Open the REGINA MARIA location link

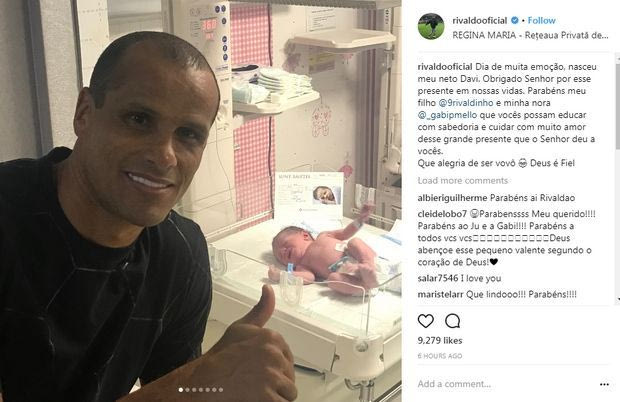(530, 35)
